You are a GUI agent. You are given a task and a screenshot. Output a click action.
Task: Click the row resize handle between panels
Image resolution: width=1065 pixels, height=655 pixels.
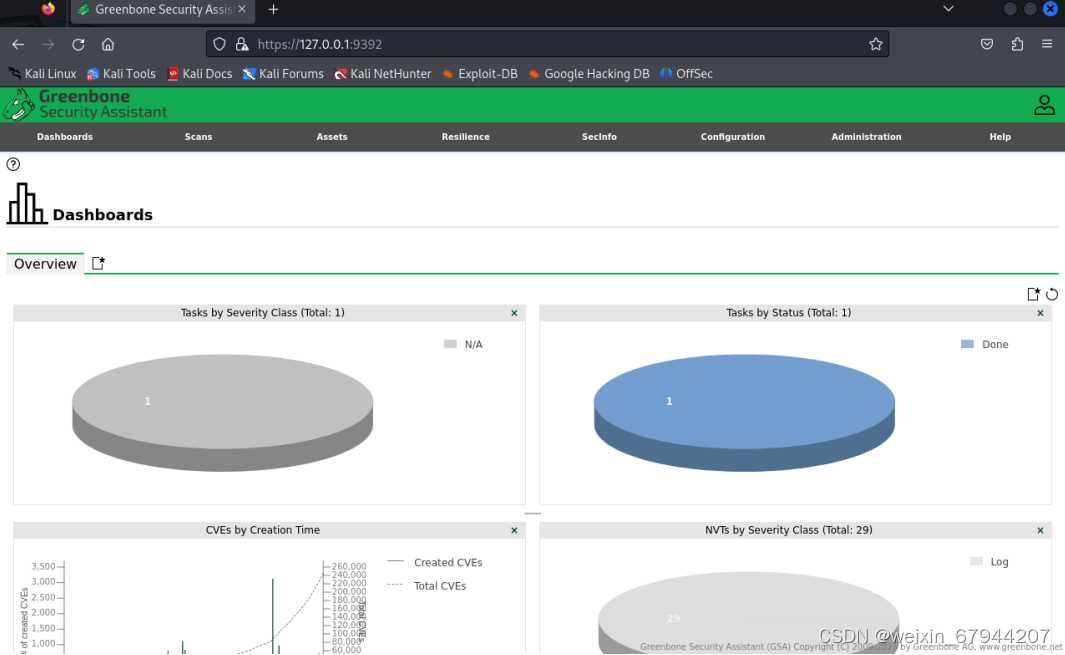coord(532,514)
